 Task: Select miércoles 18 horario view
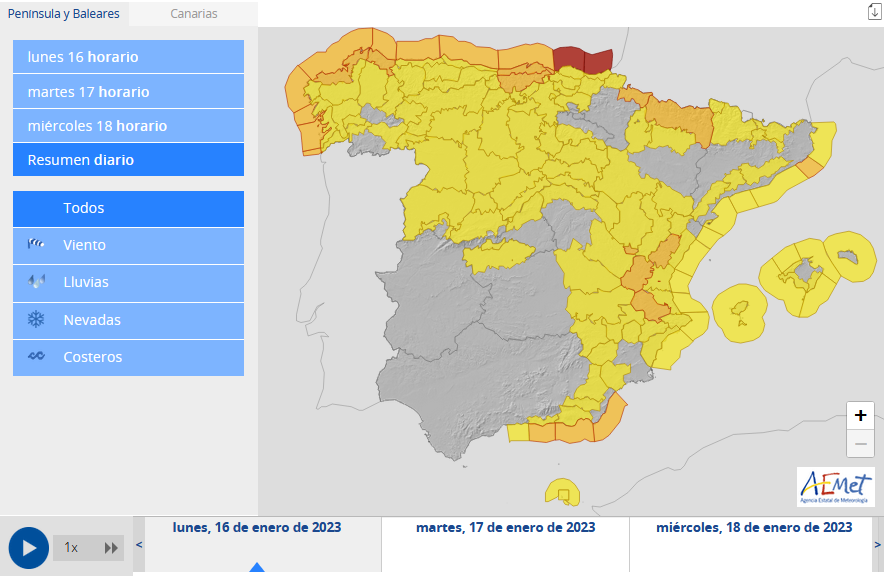pyautogui.click(x=128, y=126)
